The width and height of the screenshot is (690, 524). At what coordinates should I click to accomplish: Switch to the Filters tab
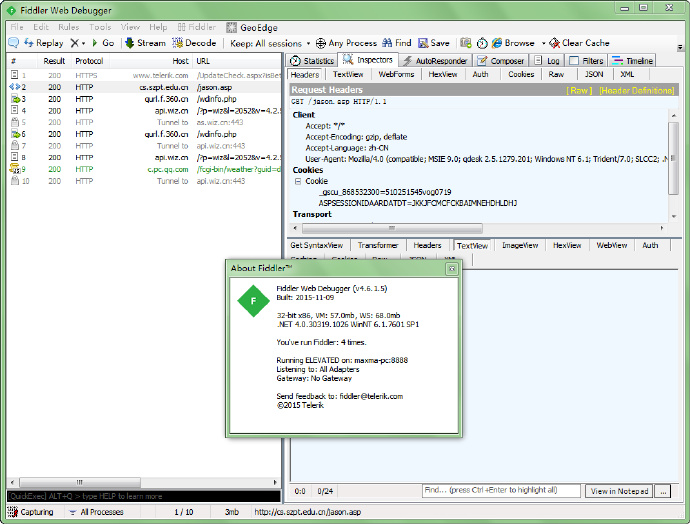(586, 61)
